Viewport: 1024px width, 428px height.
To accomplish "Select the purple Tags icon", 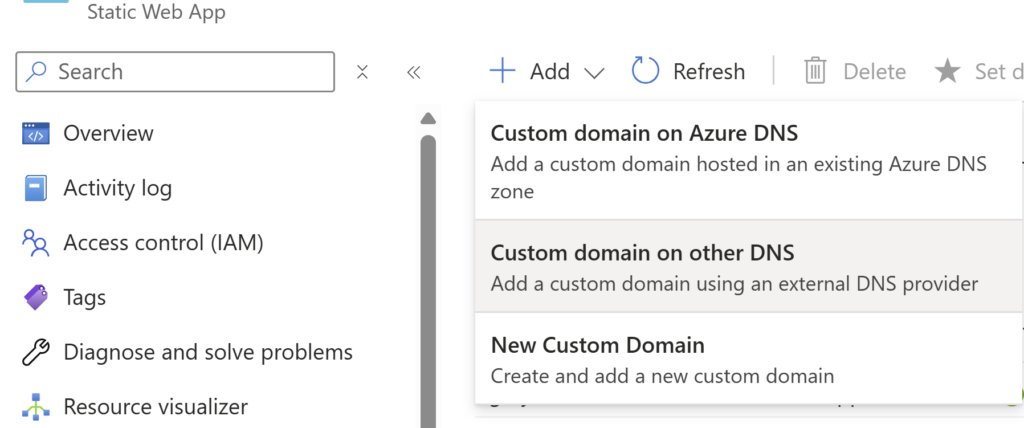I will coord(35,298).
